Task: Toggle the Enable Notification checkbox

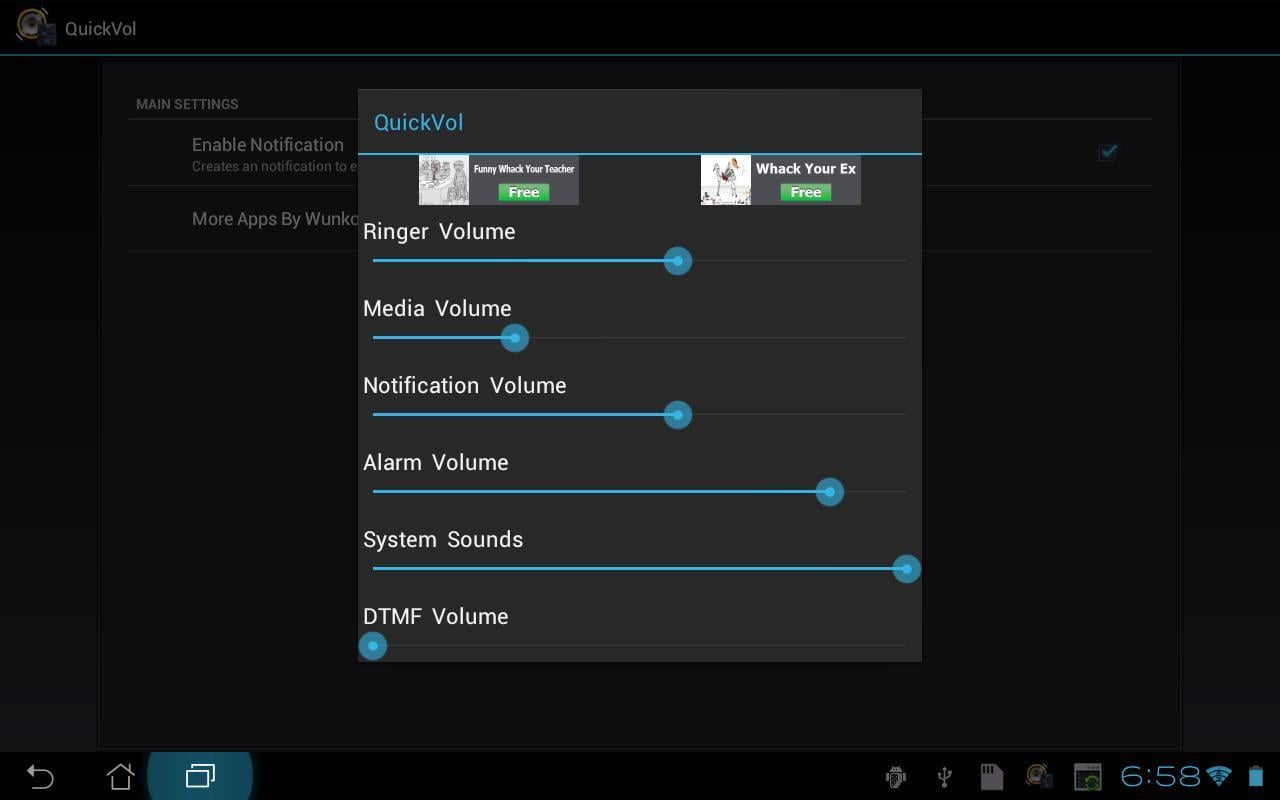Action: pos(1108,152)
